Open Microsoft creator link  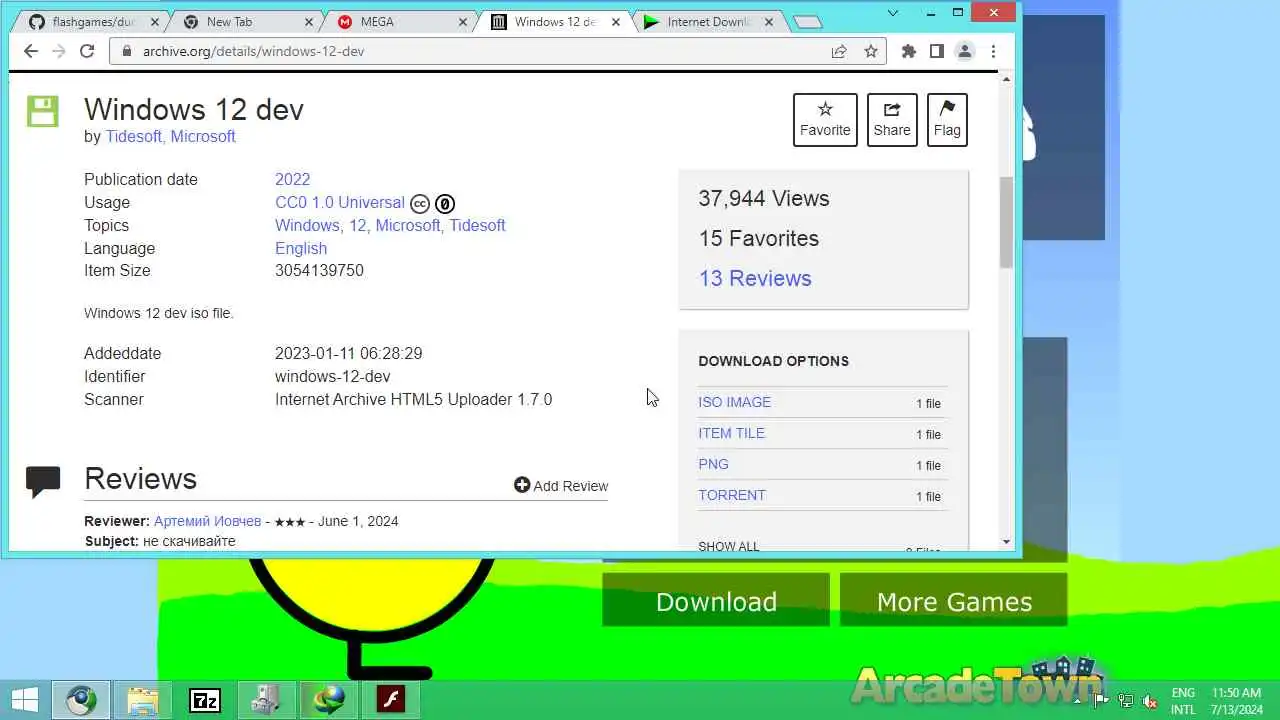click(x=203, y=137)
